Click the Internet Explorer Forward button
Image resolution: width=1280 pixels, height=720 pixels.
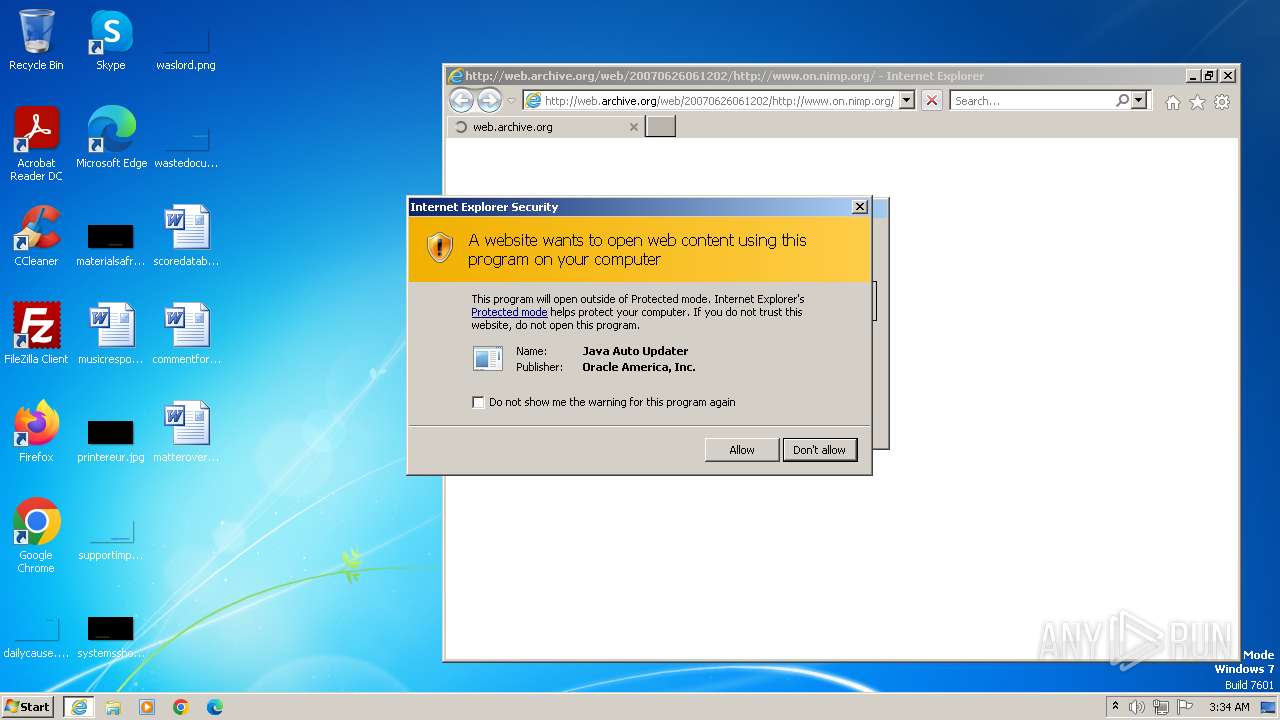point(489,100)
